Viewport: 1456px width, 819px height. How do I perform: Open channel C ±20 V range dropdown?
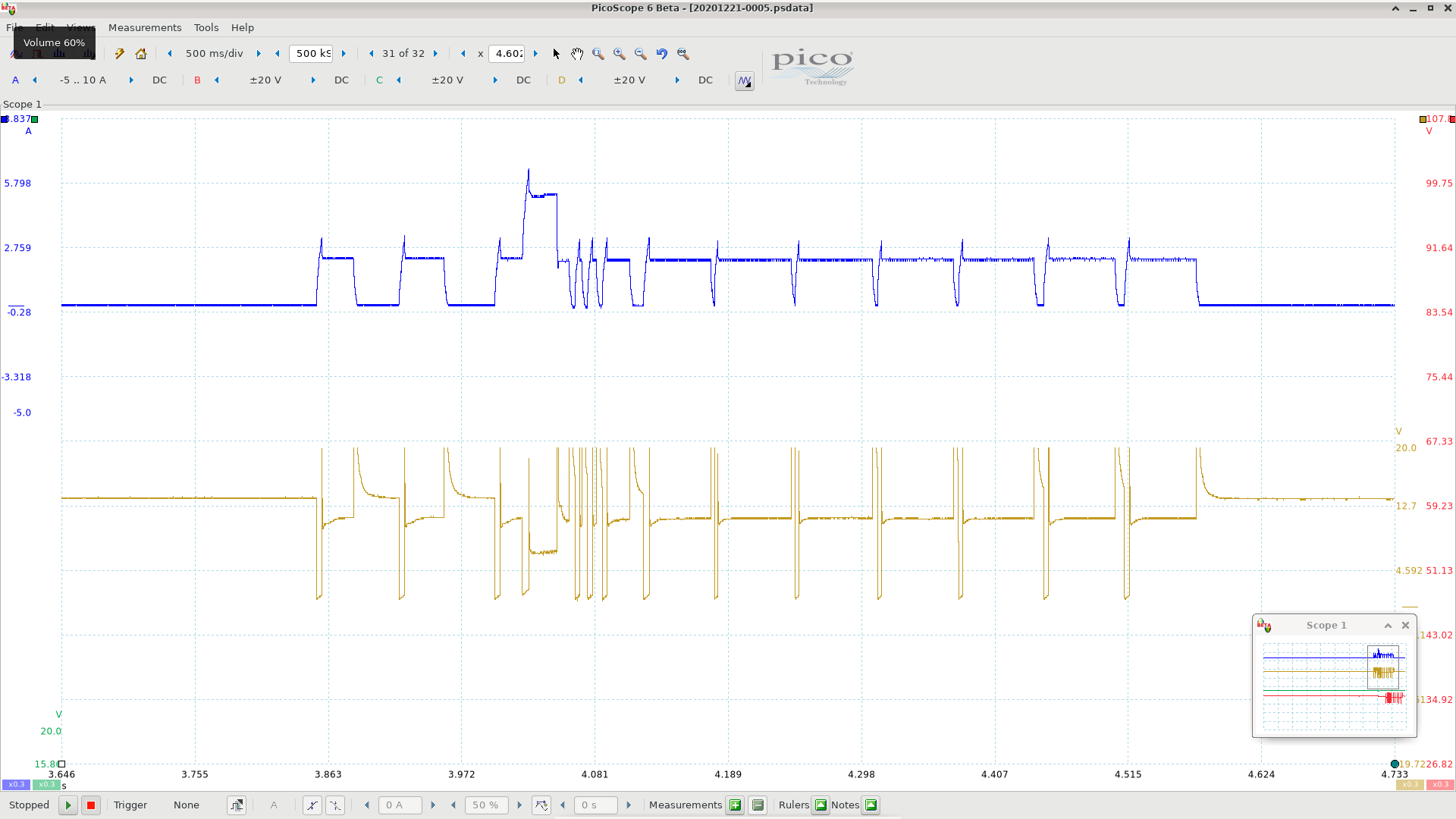pos(447,80)
